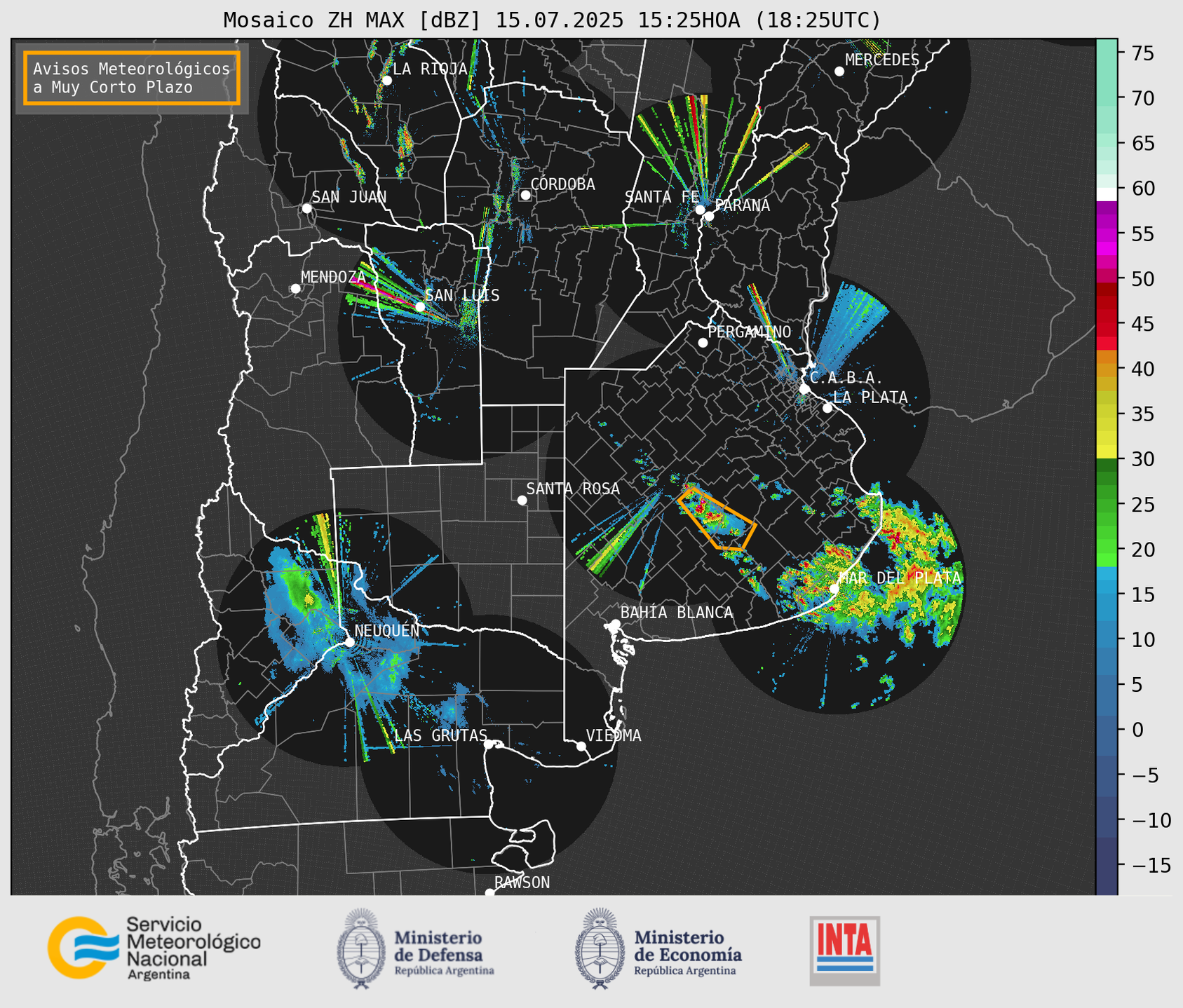Click the 15 tick label on colorbar
This screenshot has width=1183, height=1008.
[1142, 594]
